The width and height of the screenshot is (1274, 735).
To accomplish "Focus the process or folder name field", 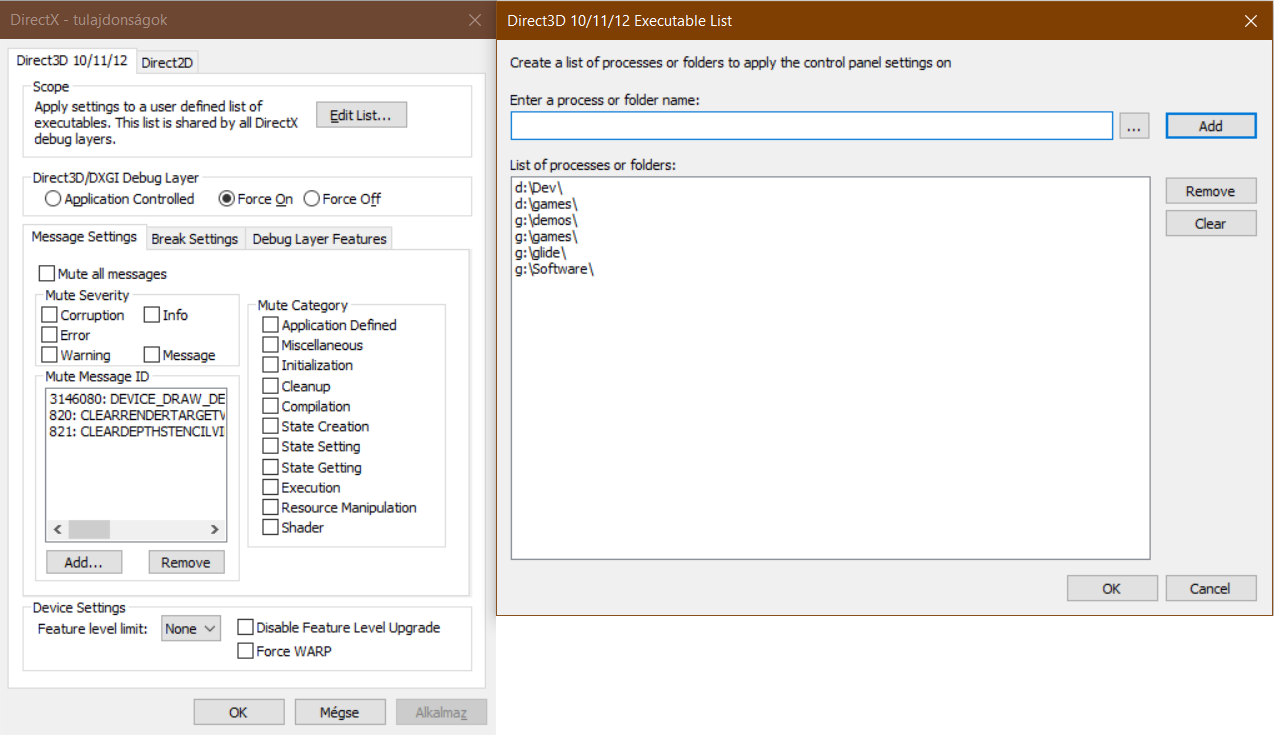I will (811, 126).
